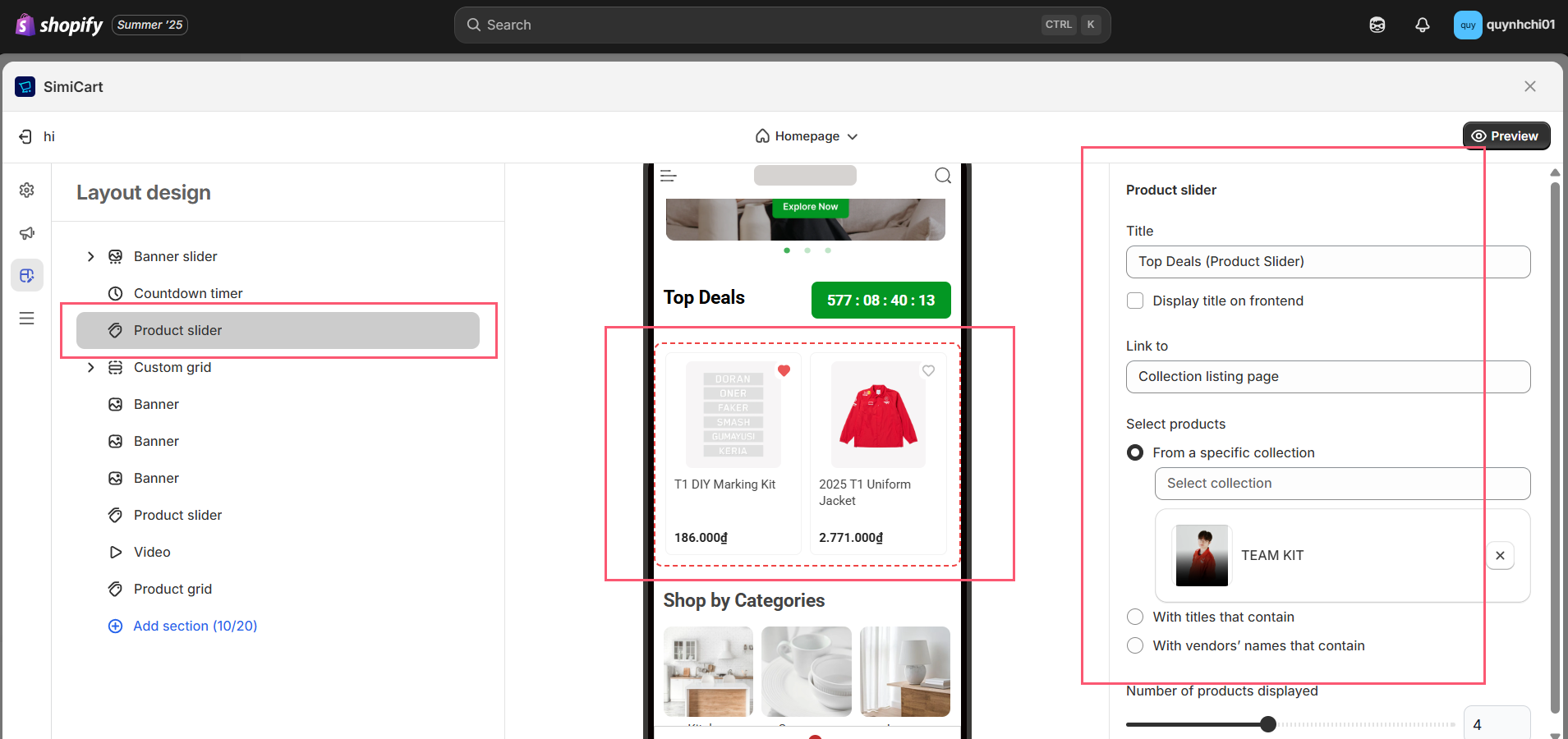
Task: Click the TEAM KIT collection thumbnail
Action: (x=1202, y=556)
